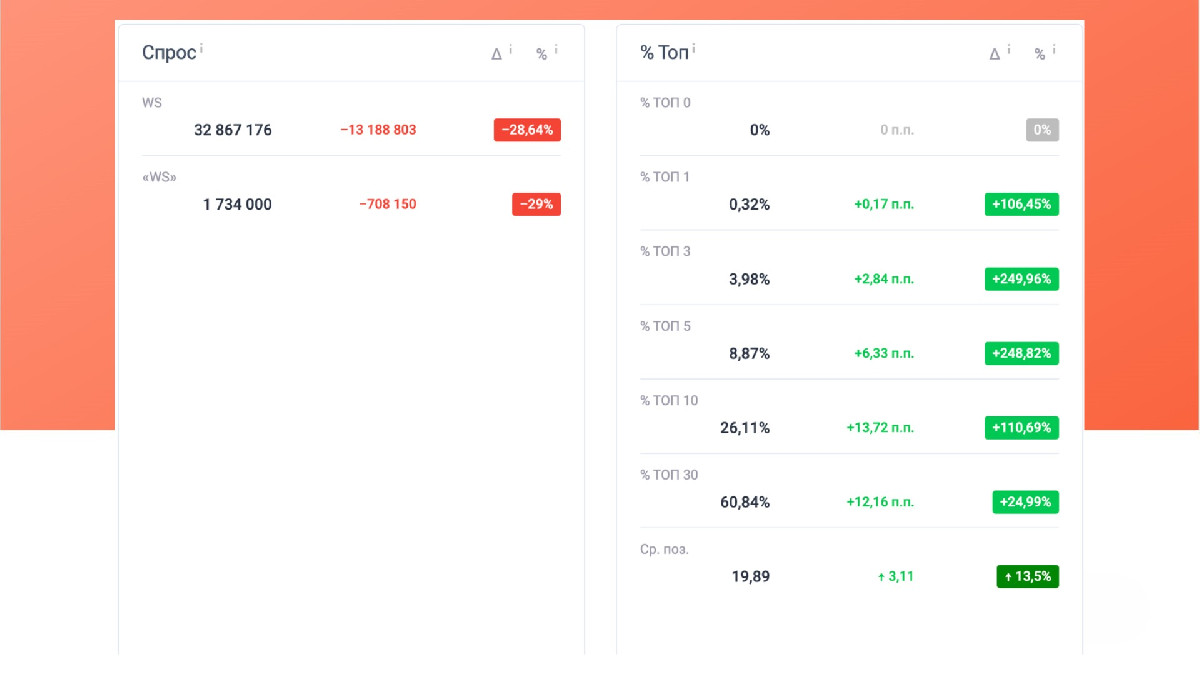Click the Ср. поз. row label
Viewport: 1200px width, 675px height.
pyautogui.click(x=665, y=550)
